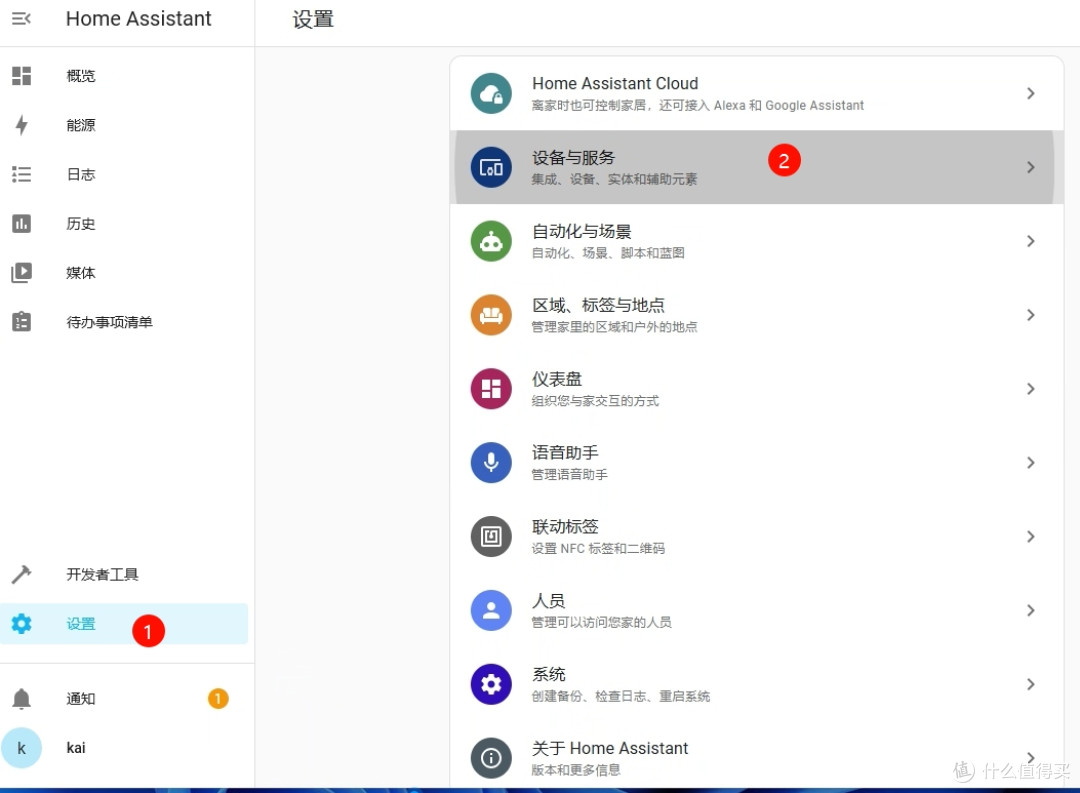Open 概览 in the sidebar
Screen dimensions: 1080x793
81,76
